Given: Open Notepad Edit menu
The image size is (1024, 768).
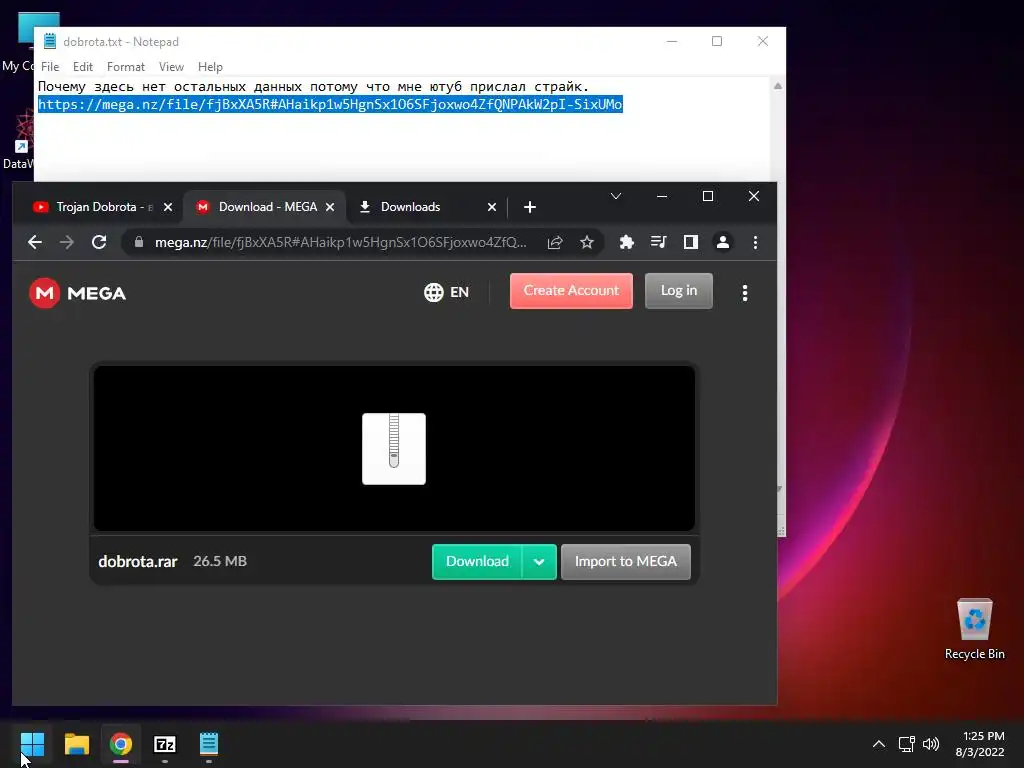Looking at the screenshot, I should [82, 67].
